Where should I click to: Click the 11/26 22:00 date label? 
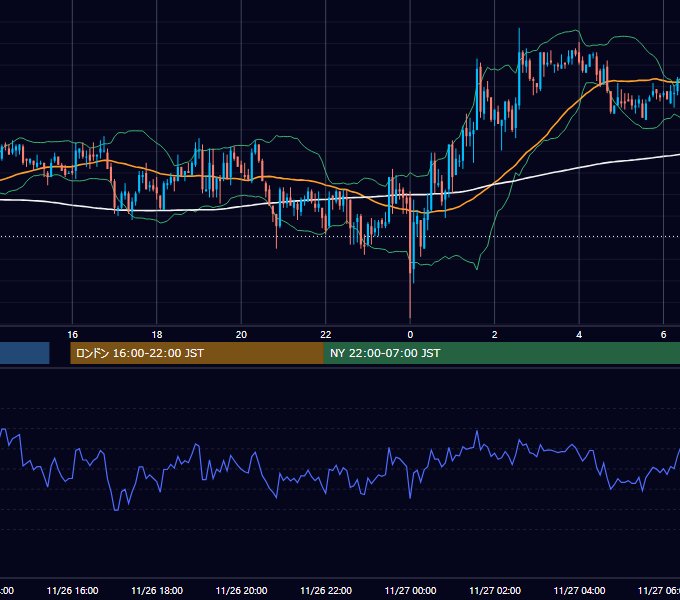click(326, 590)
